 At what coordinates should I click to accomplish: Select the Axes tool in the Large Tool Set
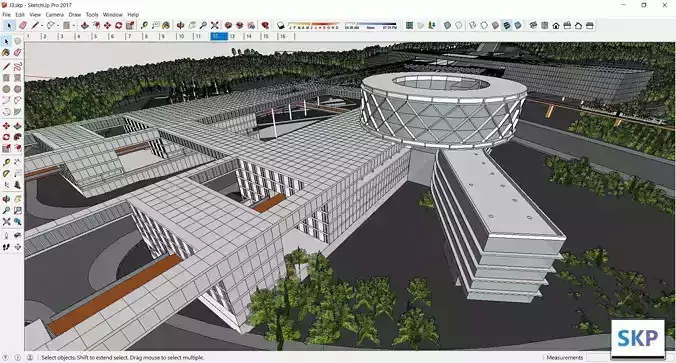[x=6, y=185]
